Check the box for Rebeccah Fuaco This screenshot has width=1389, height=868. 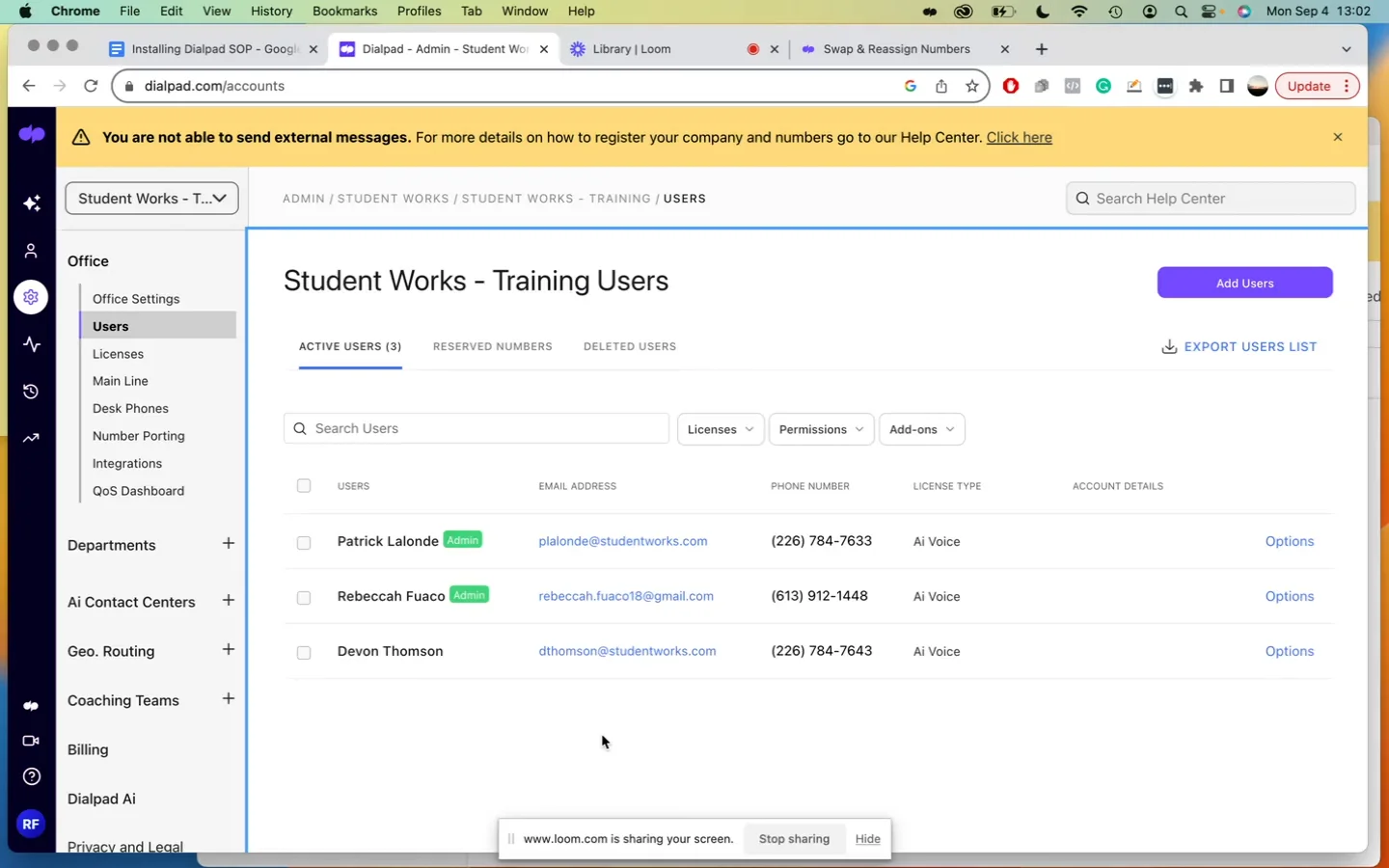pos(304,598)
